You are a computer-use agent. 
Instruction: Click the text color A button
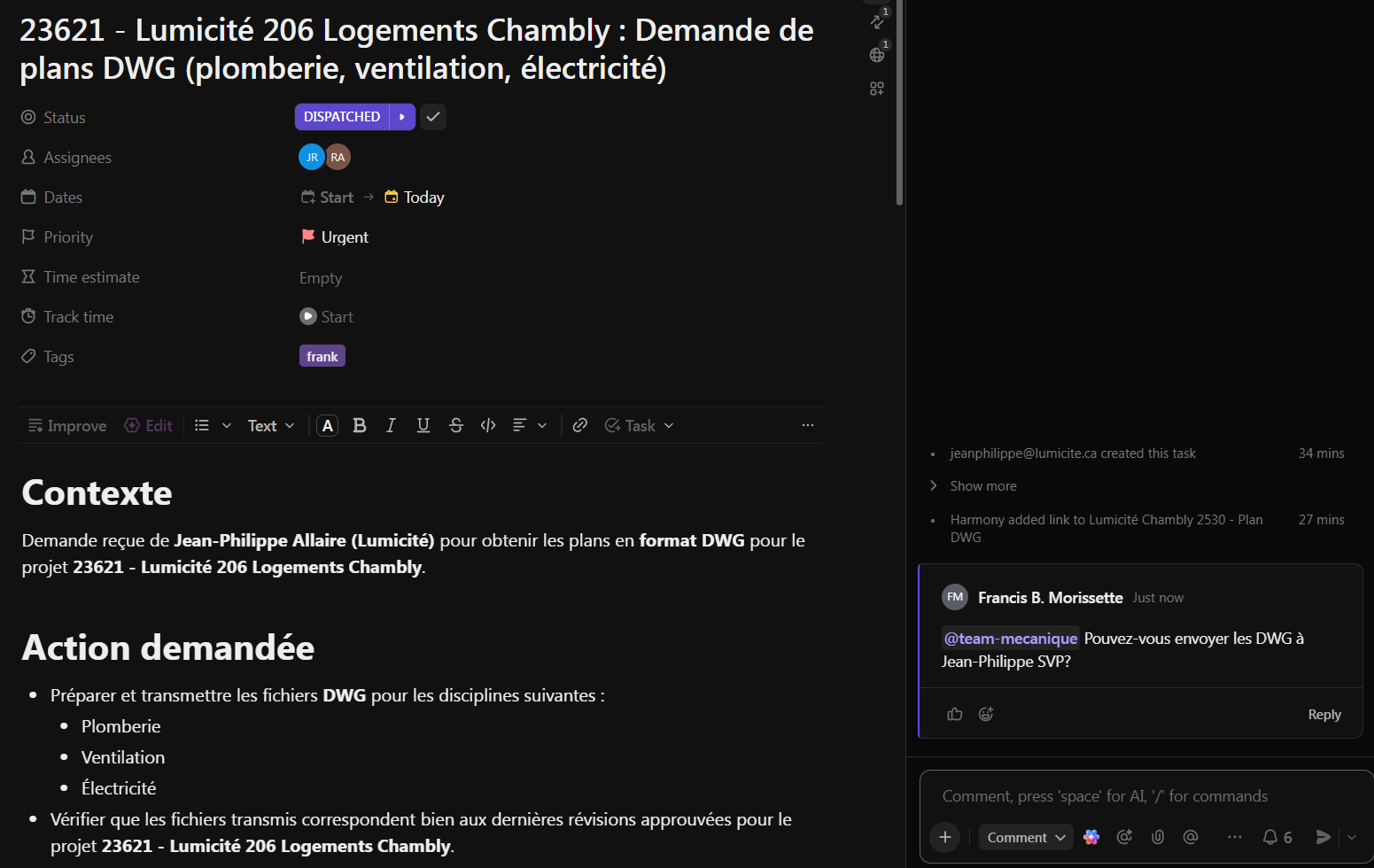(328, 426)
